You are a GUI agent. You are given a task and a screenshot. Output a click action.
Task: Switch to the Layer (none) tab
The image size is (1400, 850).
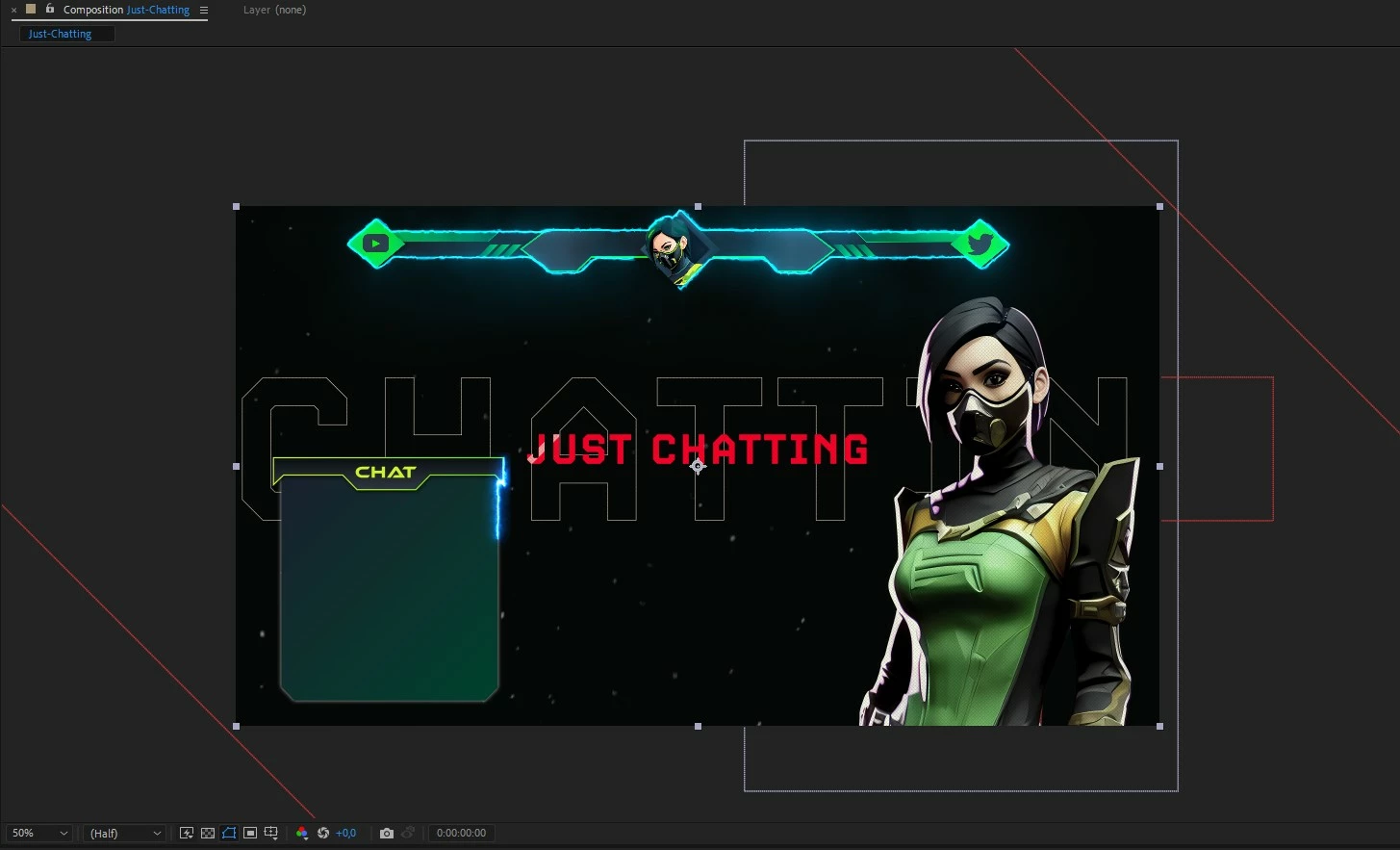point(274,10)
